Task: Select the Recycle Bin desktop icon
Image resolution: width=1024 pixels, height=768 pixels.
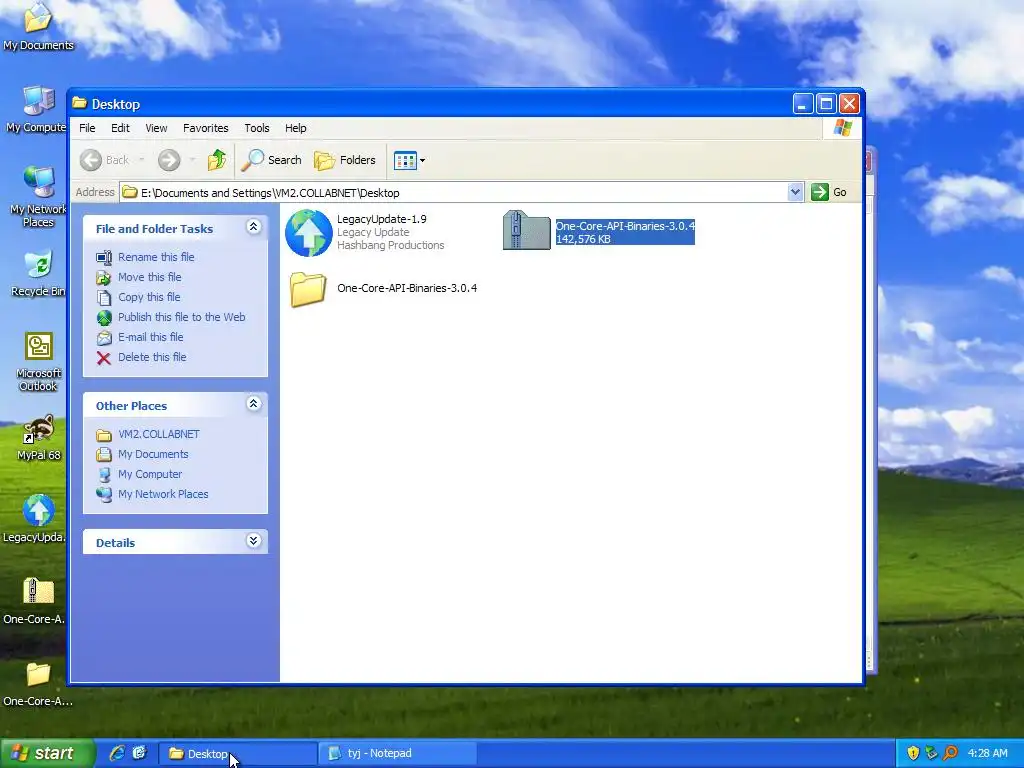Action: tap(38, 273)
